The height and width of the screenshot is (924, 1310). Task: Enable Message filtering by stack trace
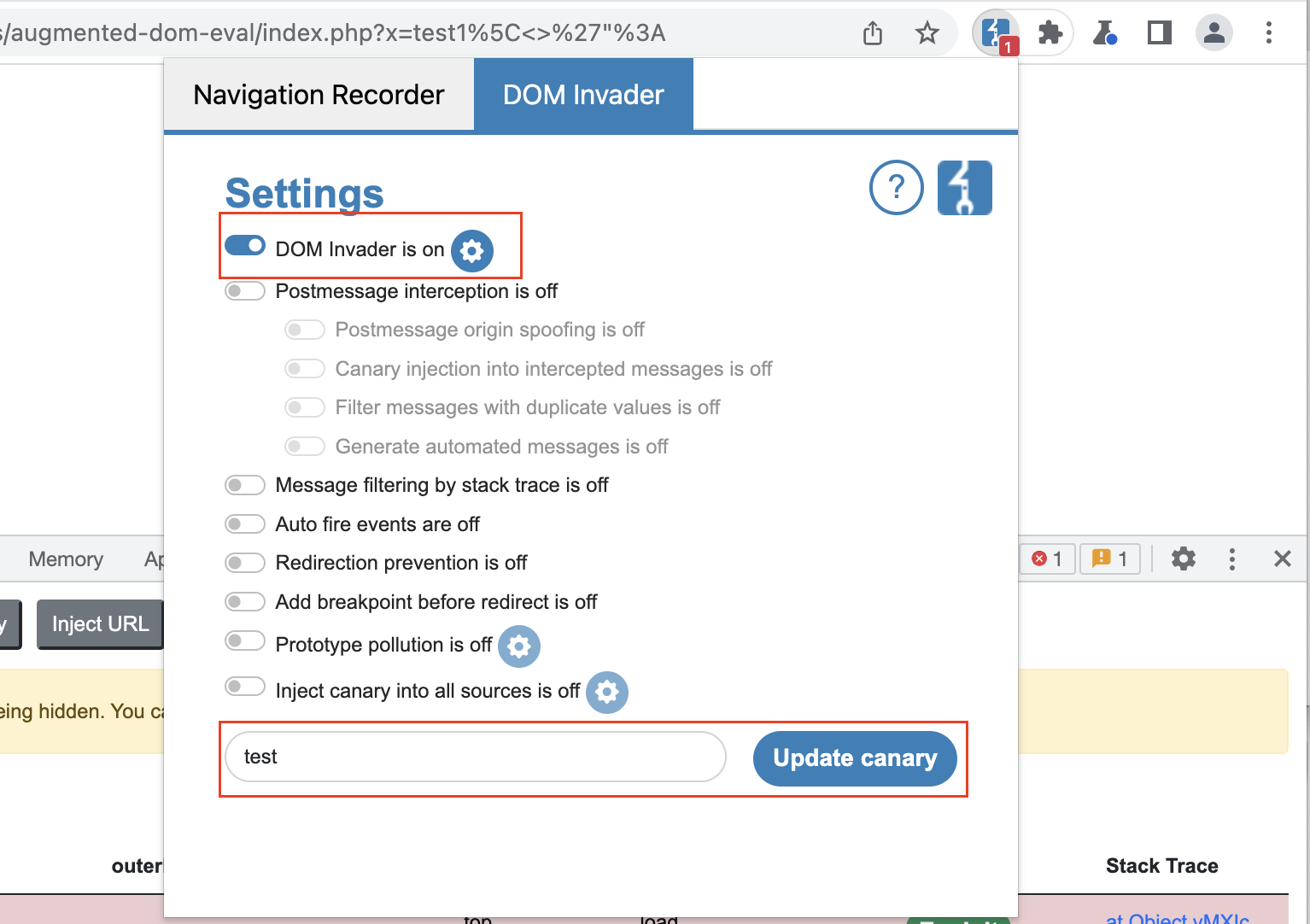coord(245,485)
